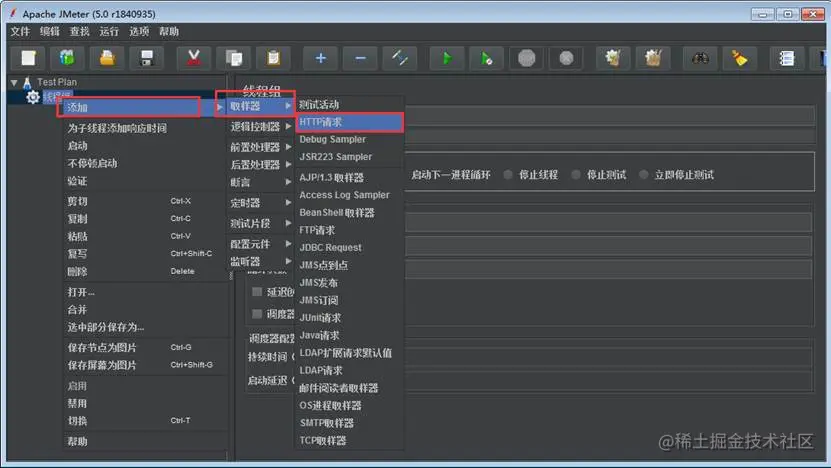Open the 编辑 menu
The height and width of the screenshot is (468, 831).
click(x=50, y=31)
